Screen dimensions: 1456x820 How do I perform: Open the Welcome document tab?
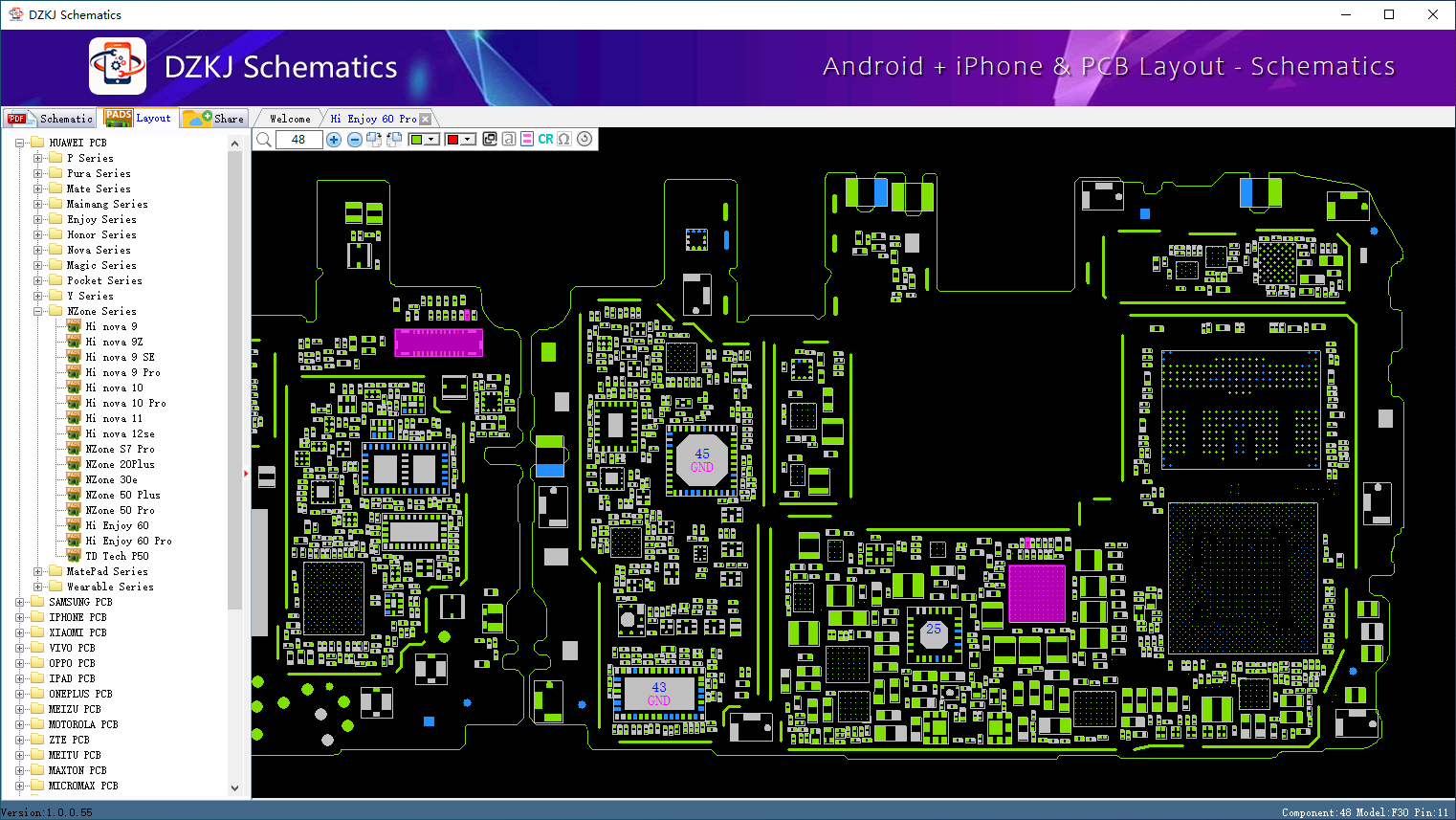pyautogui.click(x=290, y=119)
